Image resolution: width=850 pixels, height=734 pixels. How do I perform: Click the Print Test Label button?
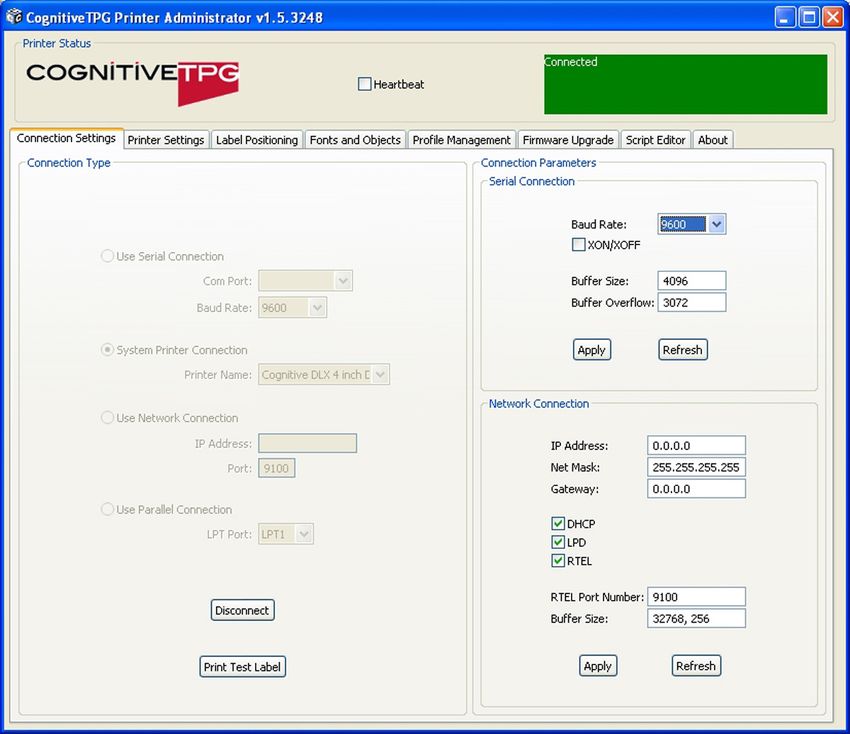[242, 667]
